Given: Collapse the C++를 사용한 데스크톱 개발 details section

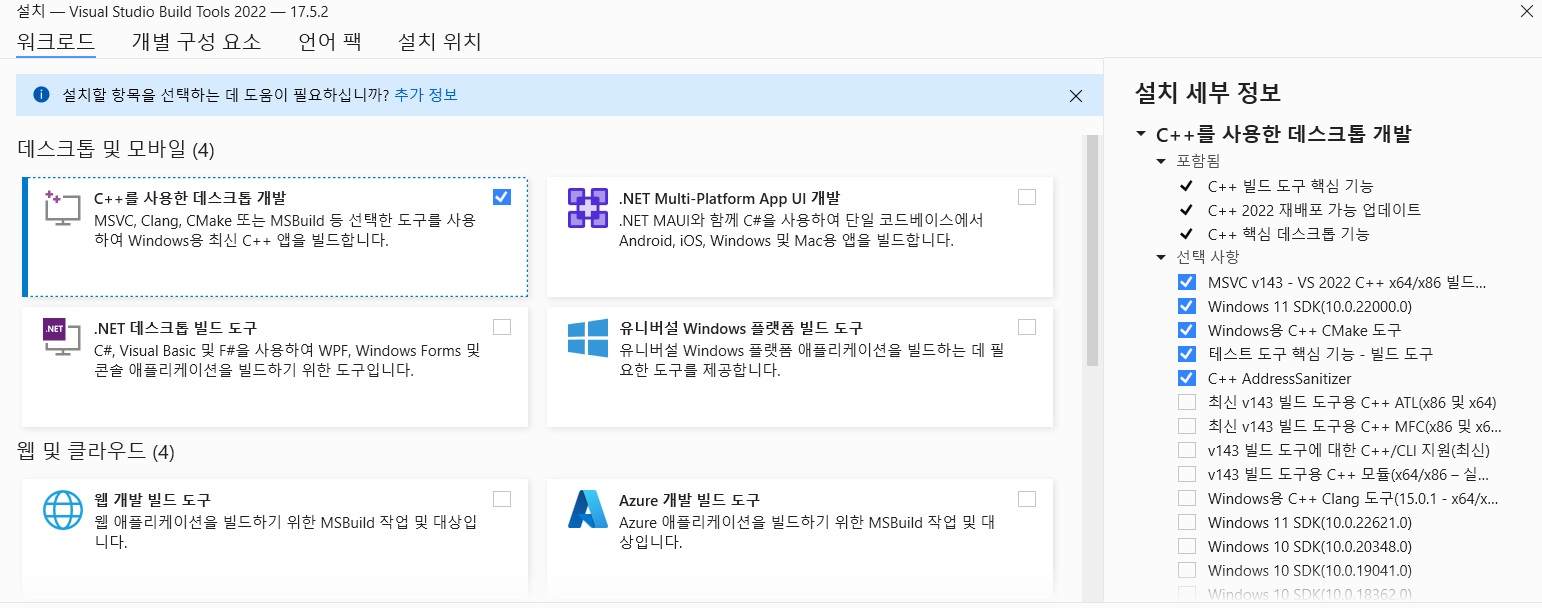Looking at the screenshot, I should [x=1141, y=134].
